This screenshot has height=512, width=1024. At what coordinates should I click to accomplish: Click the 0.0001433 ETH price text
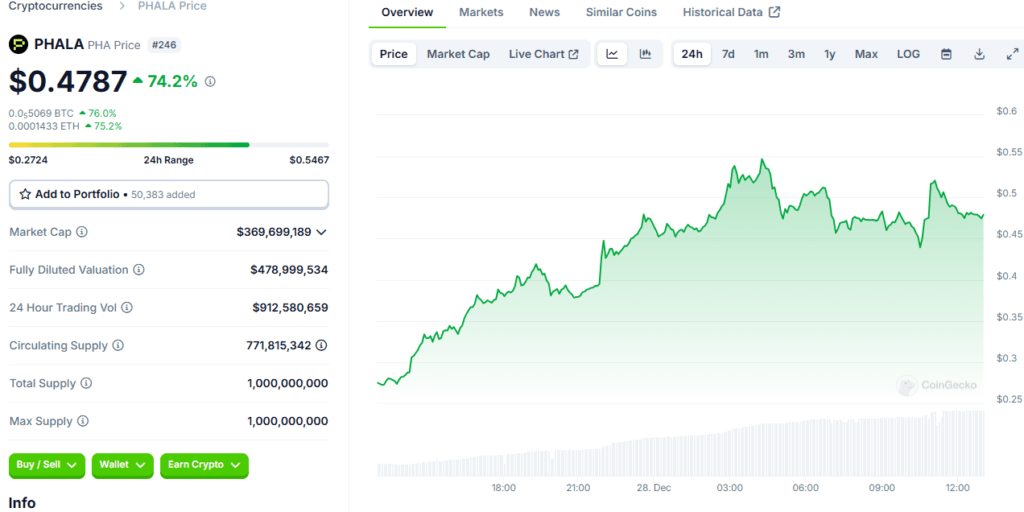[42, 126]
